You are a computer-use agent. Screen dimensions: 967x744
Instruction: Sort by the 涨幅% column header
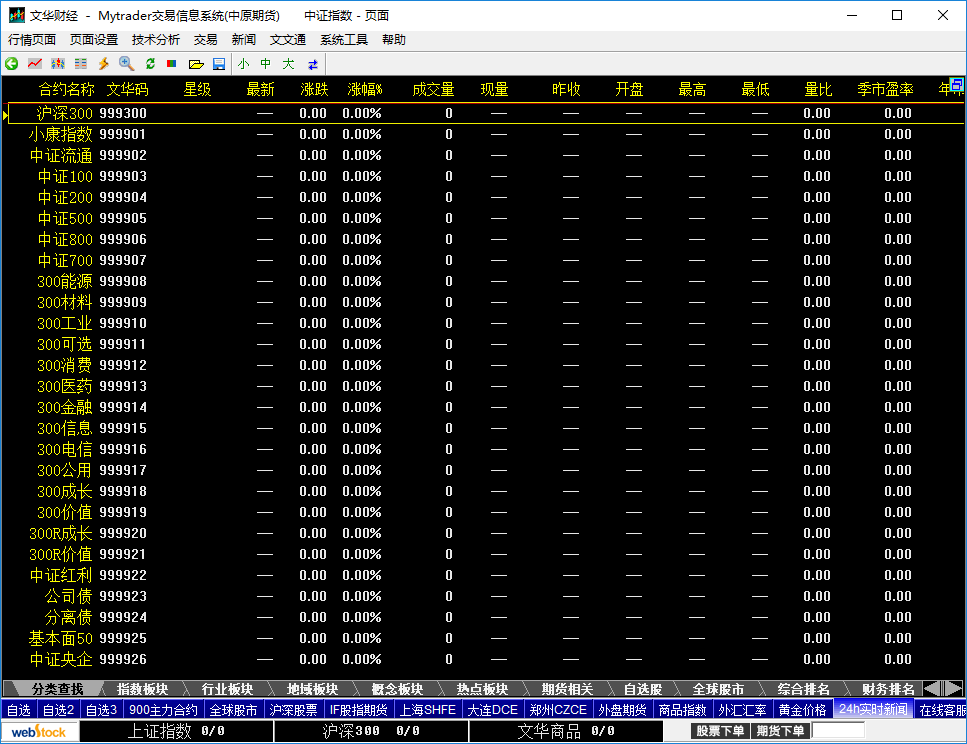tap(365, 90)
